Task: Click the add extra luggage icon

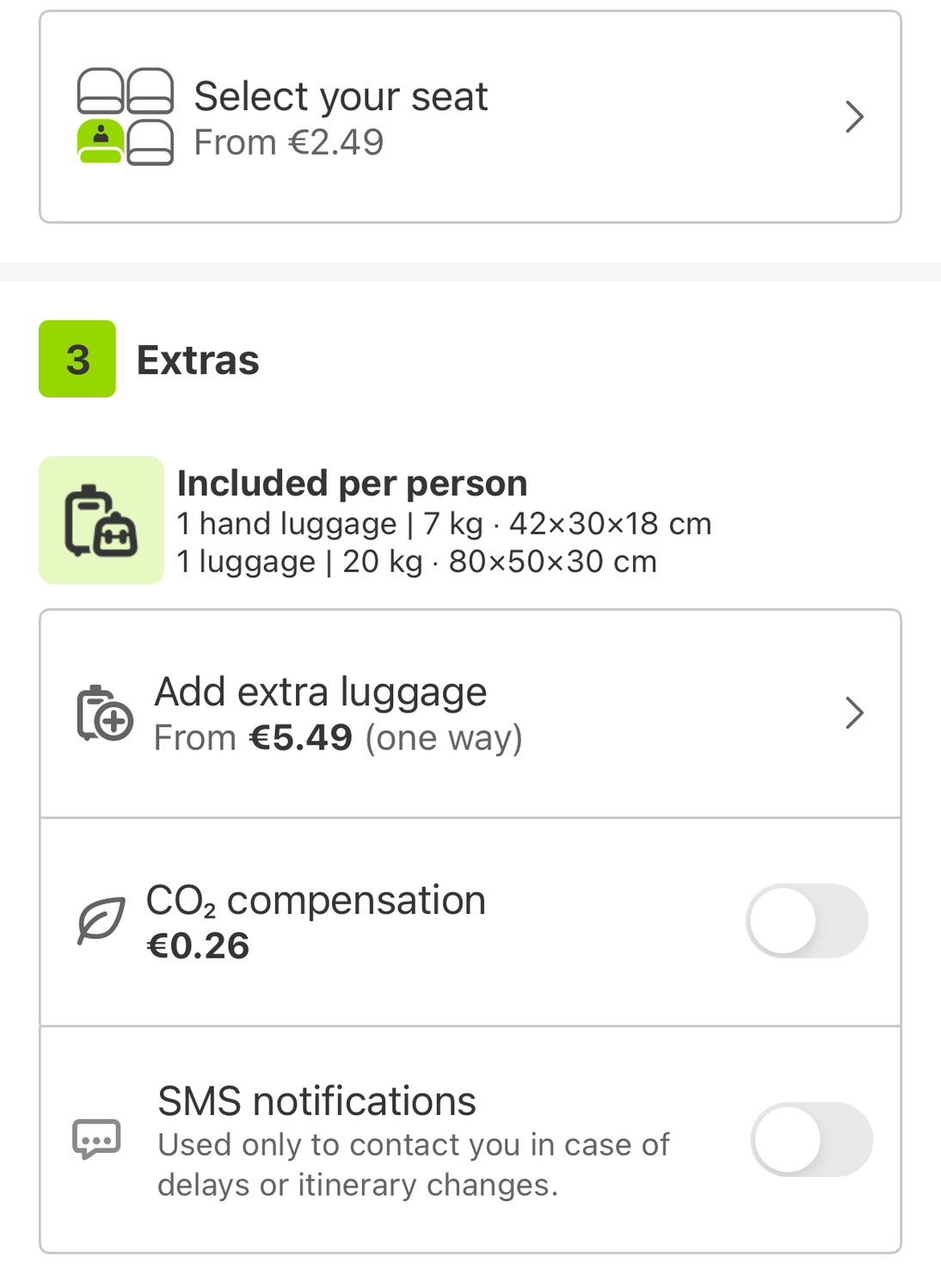Action: click(x=104, y=713)
